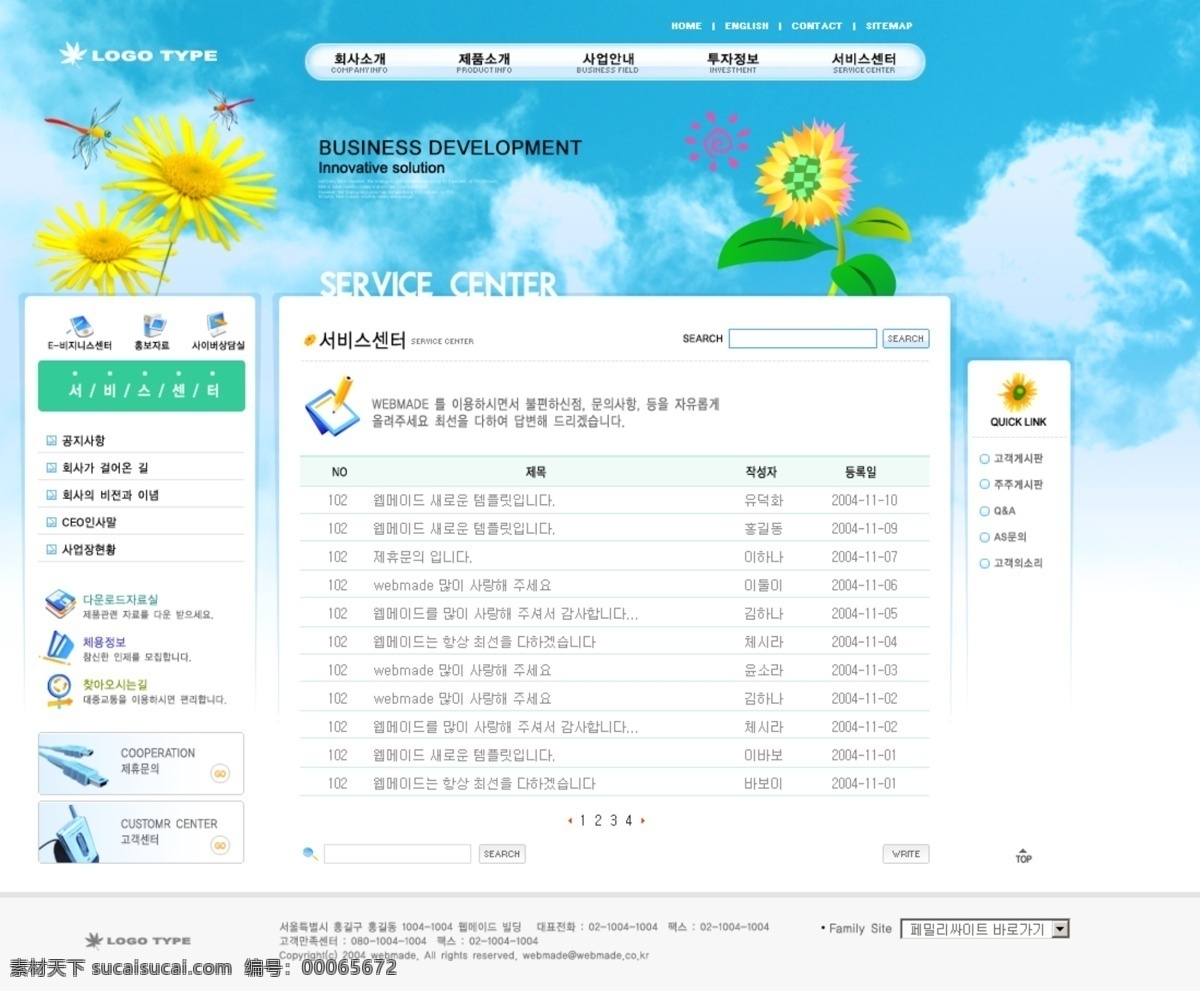Click arrow icon beside CEO인사말
Screen dimensions: 1200x991
click(x=51, y=523)
